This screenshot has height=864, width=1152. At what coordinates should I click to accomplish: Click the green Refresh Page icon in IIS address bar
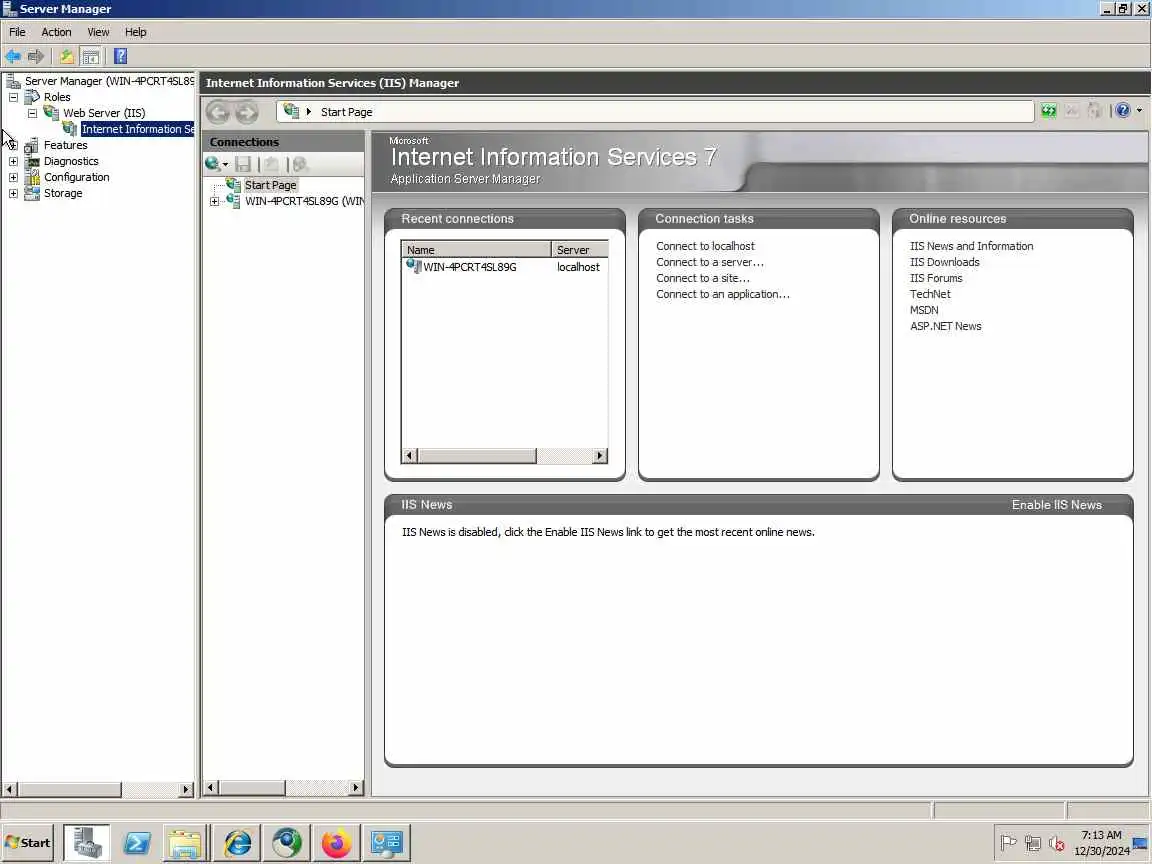(1048, 111)
